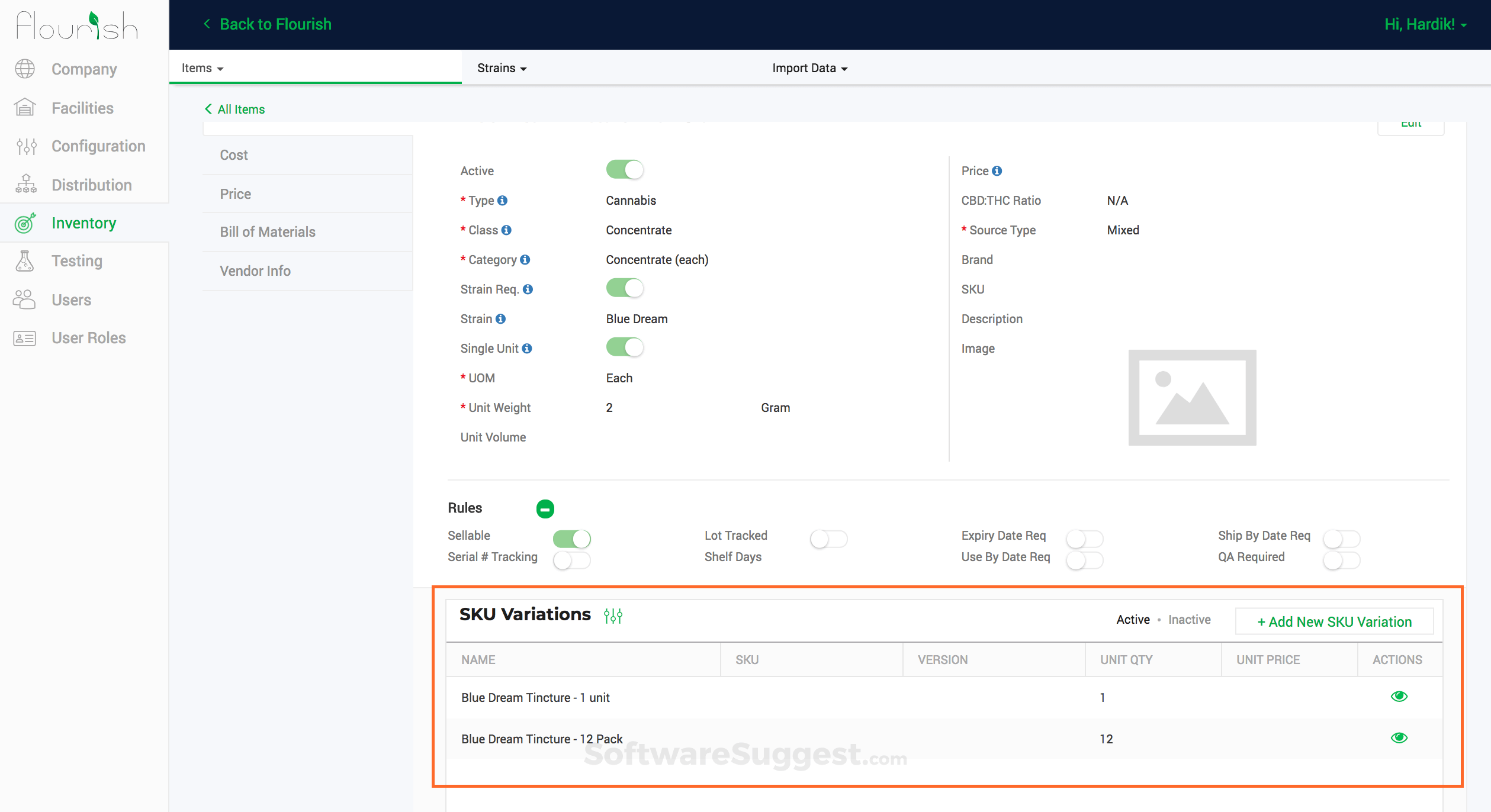Screen dimensions: 1491x812
Task: View Blue Dream Tincture 12 Pack eye icon
Action: coord(1399,738)
